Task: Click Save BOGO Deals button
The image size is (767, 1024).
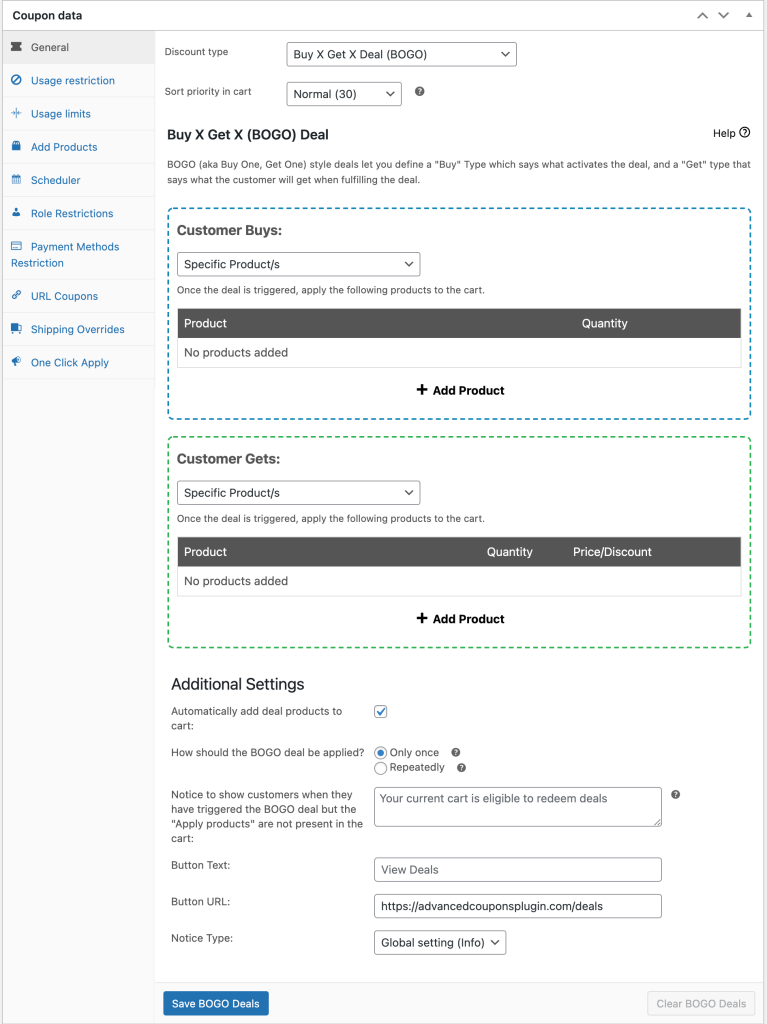Action: coord(215,1003)
